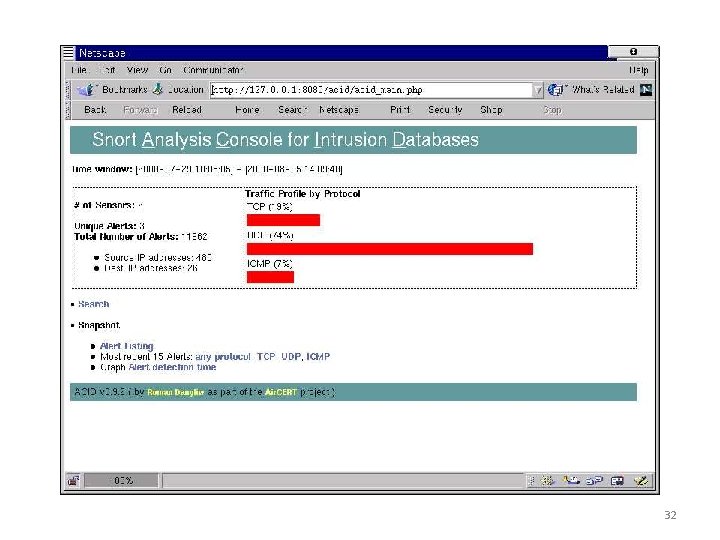This screenshot has height=540, width=720.
Task: Click the Reload toolbar button
Action: click(187, 110)
